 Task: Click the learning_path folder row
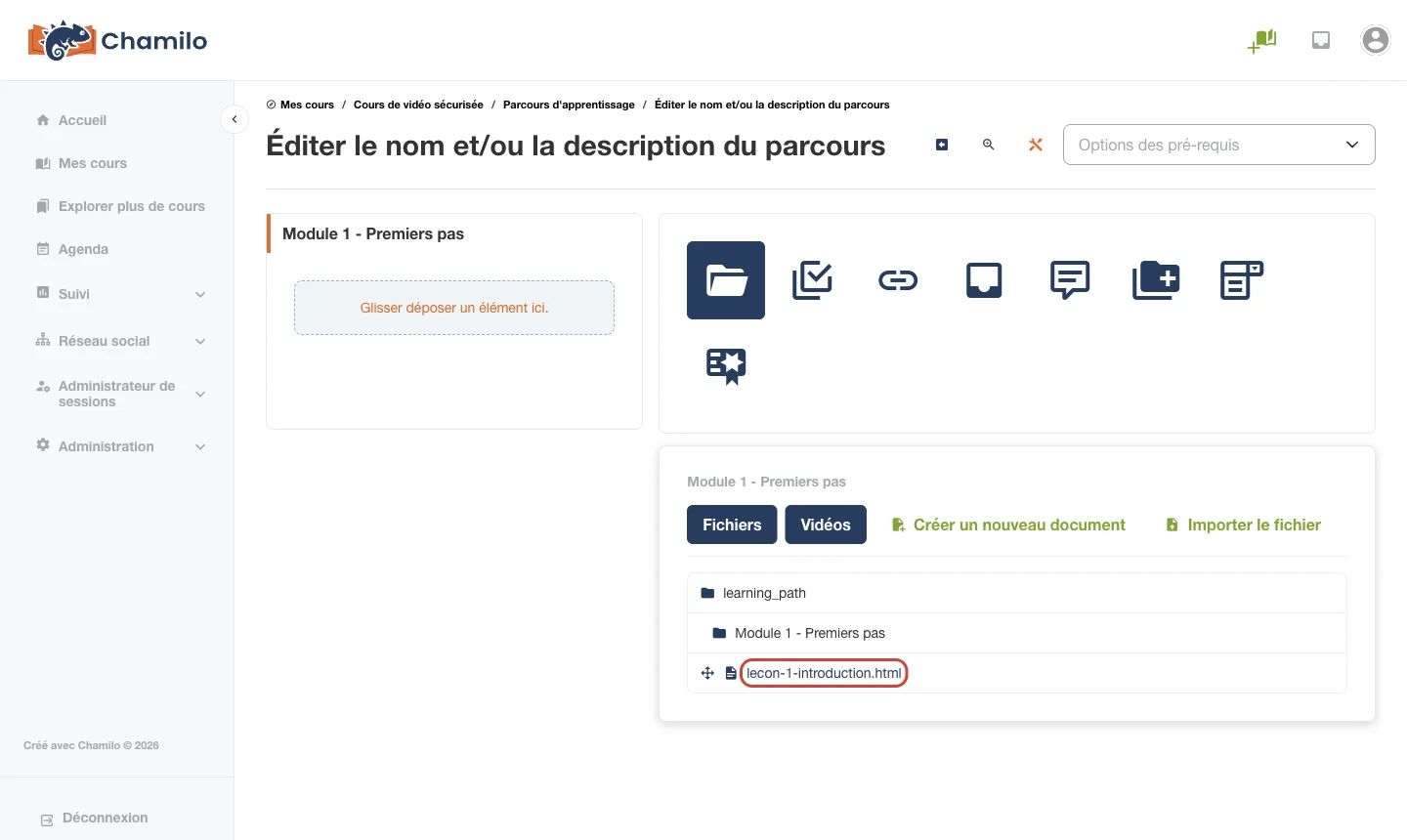click(x=1017, y=593)
